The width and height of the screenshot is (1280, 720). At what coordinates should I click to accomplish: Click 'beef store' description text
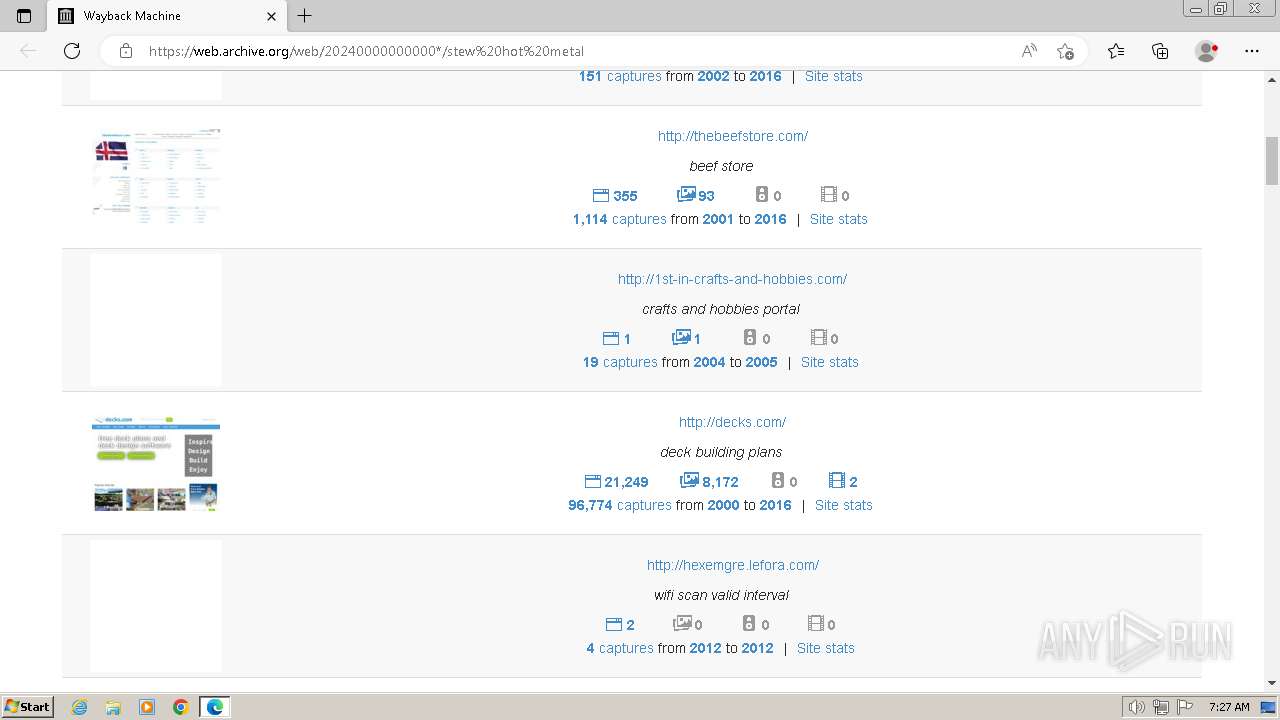(x=721, y=166)
